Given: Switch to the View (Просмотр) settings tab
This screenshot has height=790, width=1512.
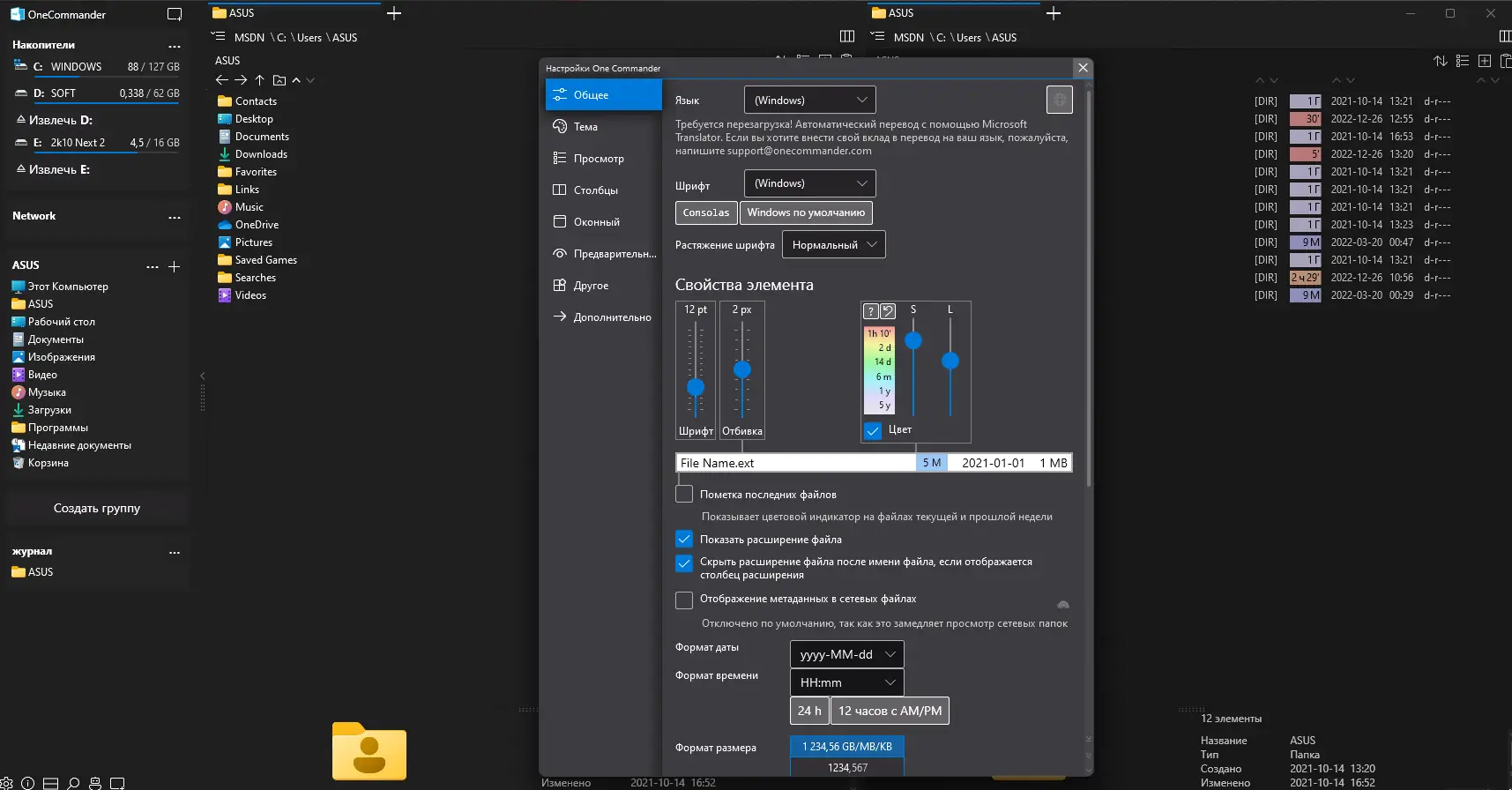Looking at the screenshot, I should pos(604,158).
